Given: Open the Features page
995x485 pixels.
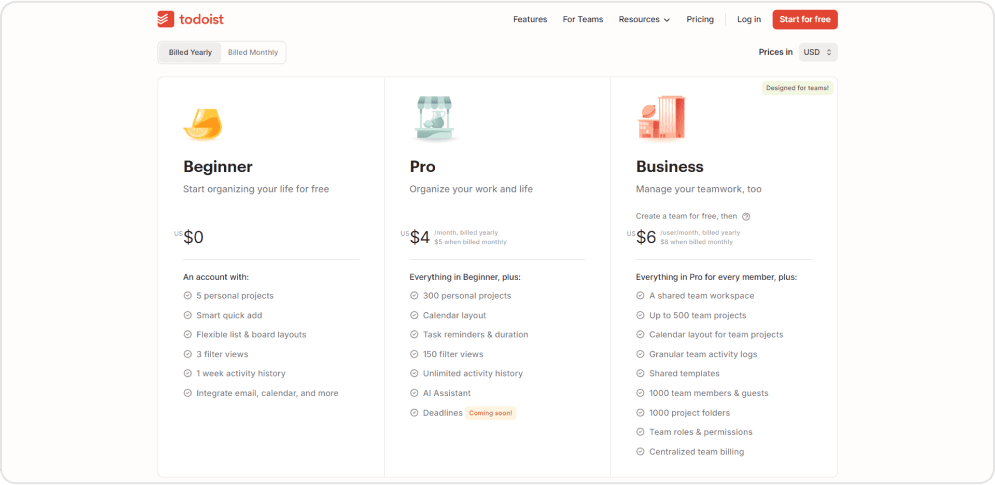Looking at the screenshot, I should pos(530,20).
